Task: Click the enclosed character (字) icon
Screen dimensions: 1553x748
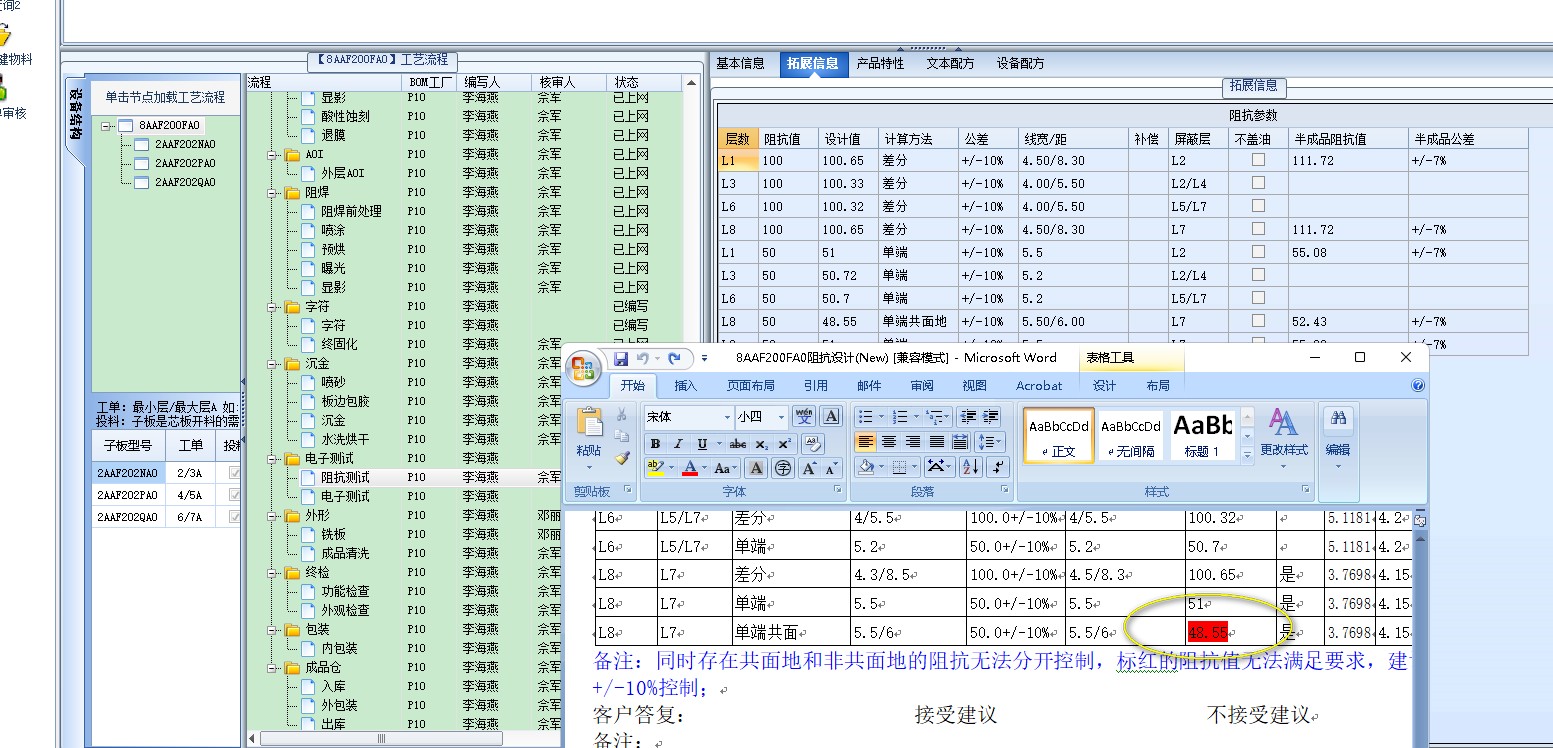Action: [783, 467]
